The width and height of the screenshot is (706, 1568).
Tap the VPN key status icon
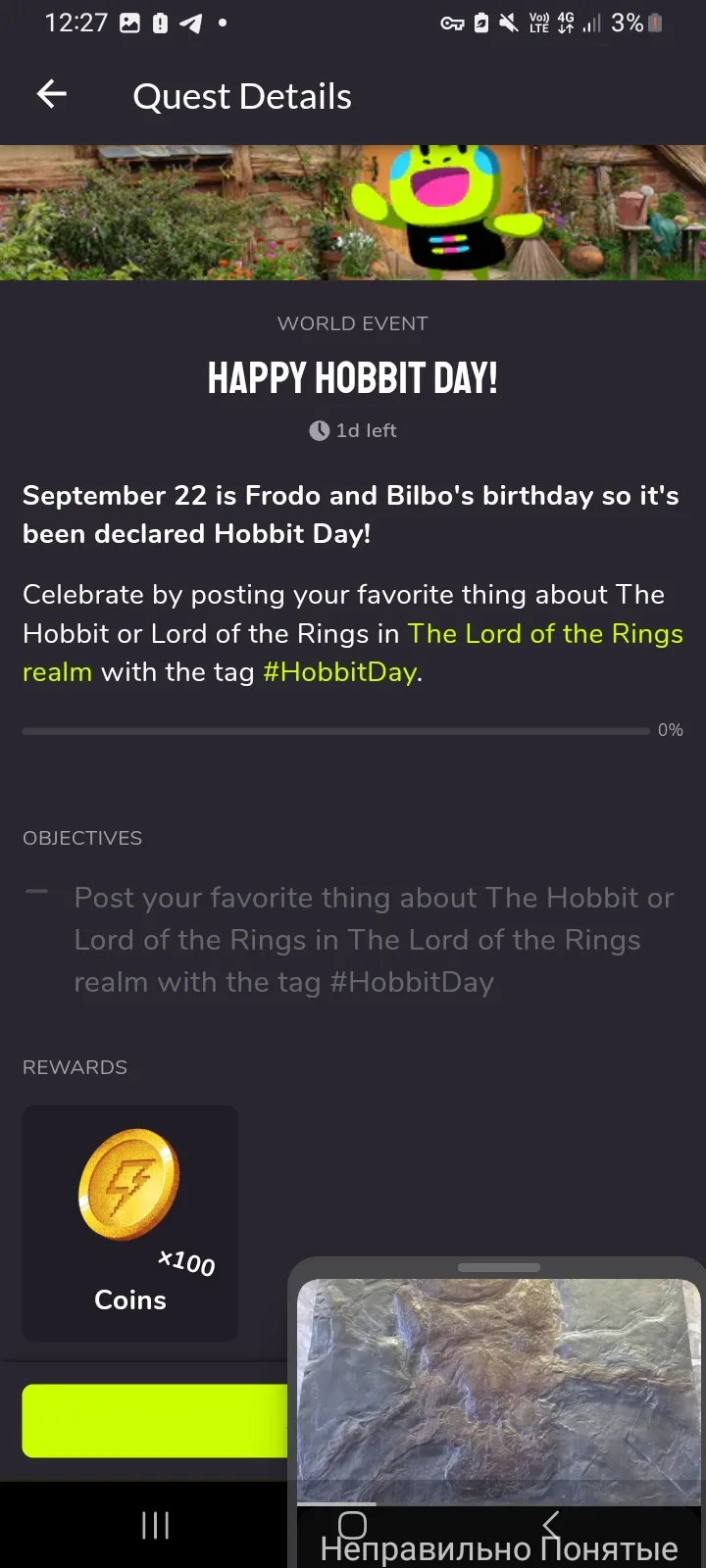tap(451, 23)
